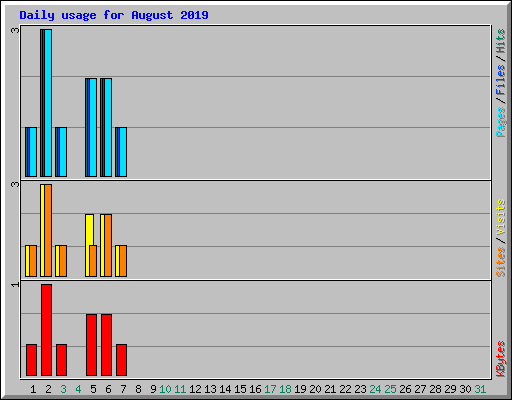Click the 'KBytes' legend label
The image size is (512, 400).
(x=501, y=359)
